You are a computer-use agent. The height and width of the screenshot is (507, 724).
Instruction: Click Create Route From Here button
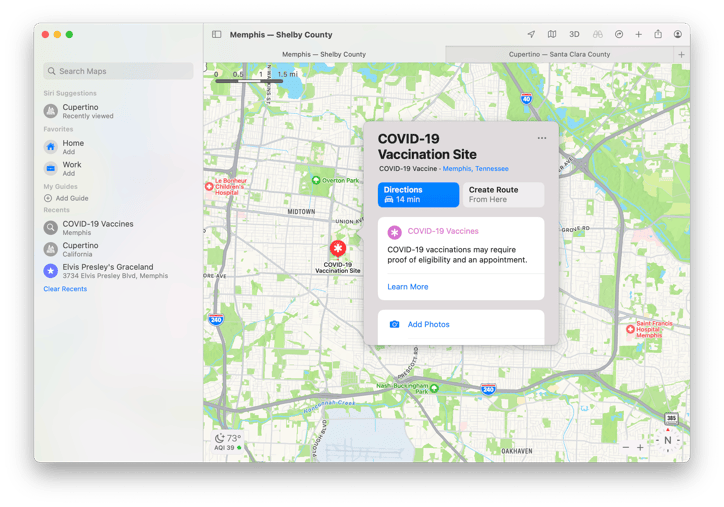pyautogui.click(x=503, y=194)
